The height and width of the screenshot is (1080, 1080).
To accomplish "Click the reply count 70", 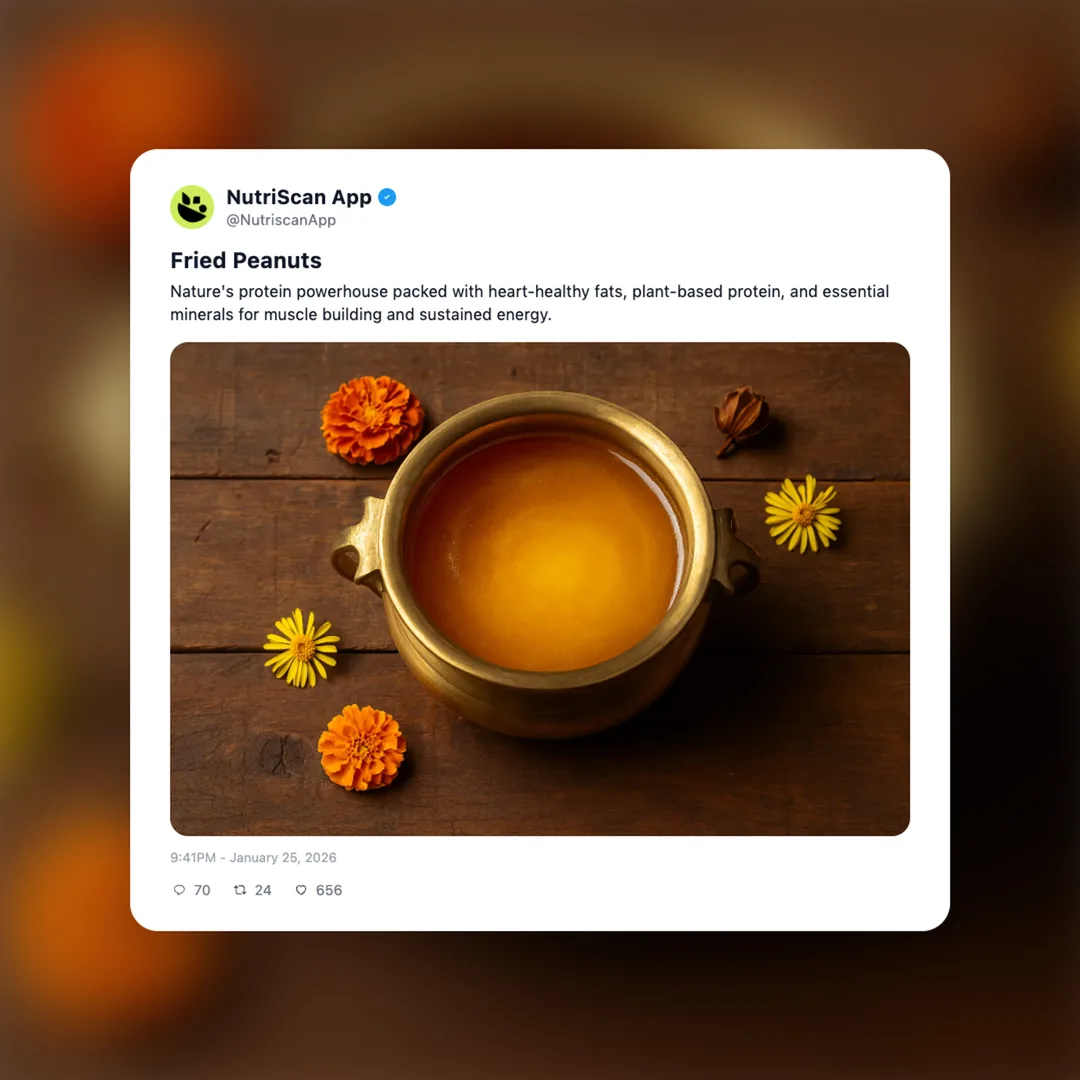I will (202, 890).
